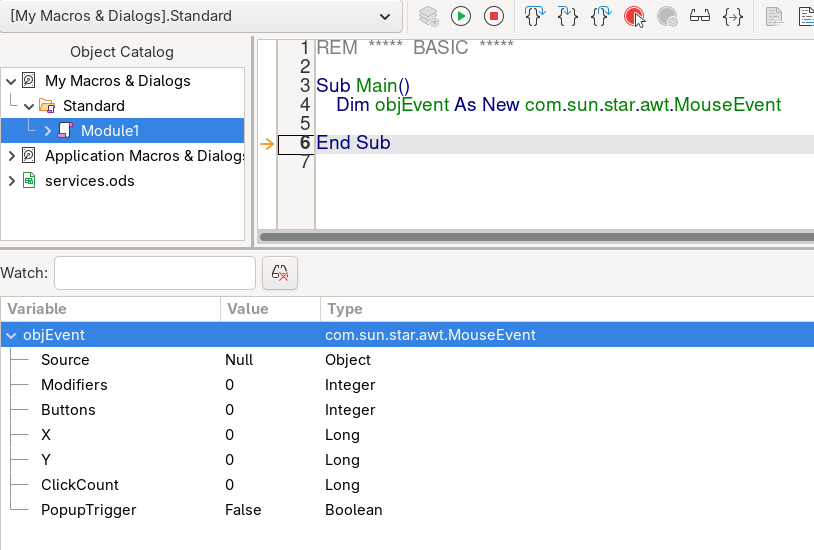Collapse the My Macros & Dialogs tree node
The height and width of the screenshot is (550, 814).
pyautogui.click(x=11, y=81)
